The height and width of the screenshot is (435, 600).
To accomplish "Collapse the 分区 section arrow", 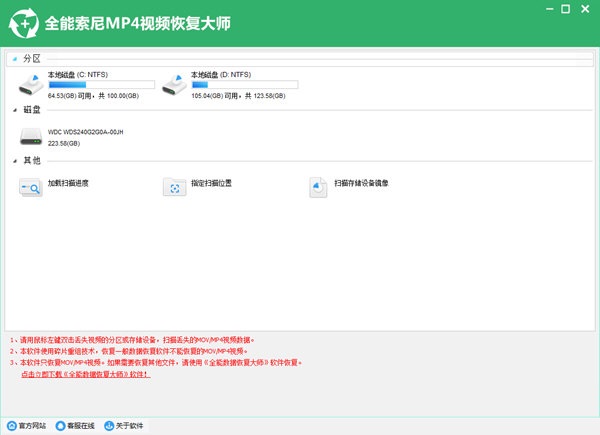I will [x=15, y=59].
